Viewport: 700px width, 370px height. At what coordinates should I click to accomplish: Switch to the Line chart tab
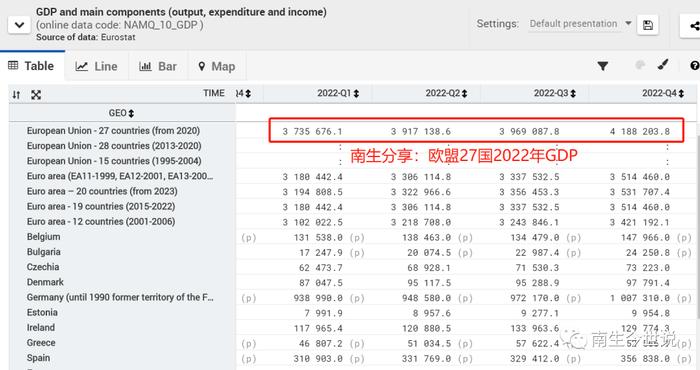96,67
